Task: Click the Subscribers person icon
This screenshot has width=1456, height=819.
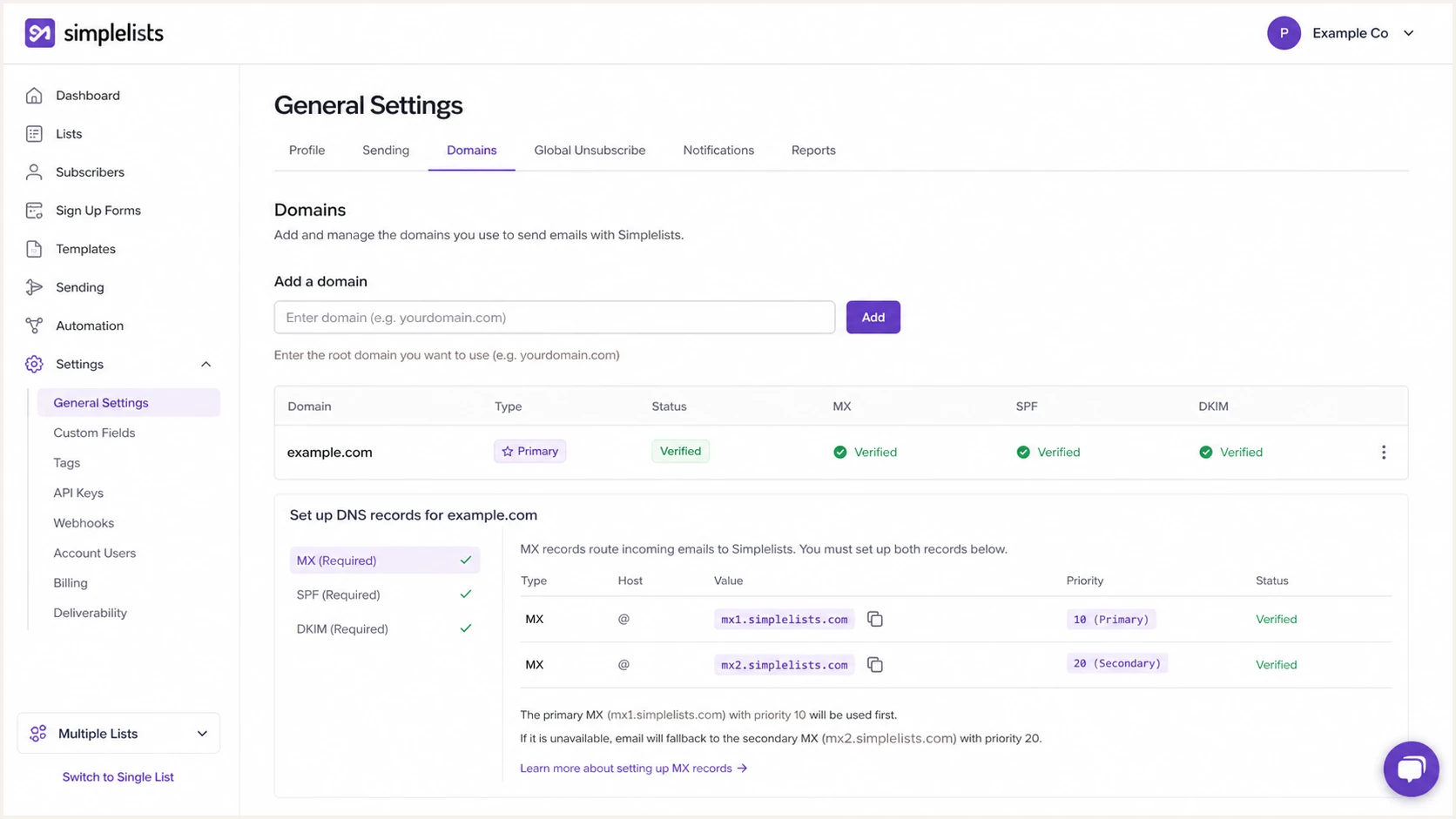Action: (34, 172)
